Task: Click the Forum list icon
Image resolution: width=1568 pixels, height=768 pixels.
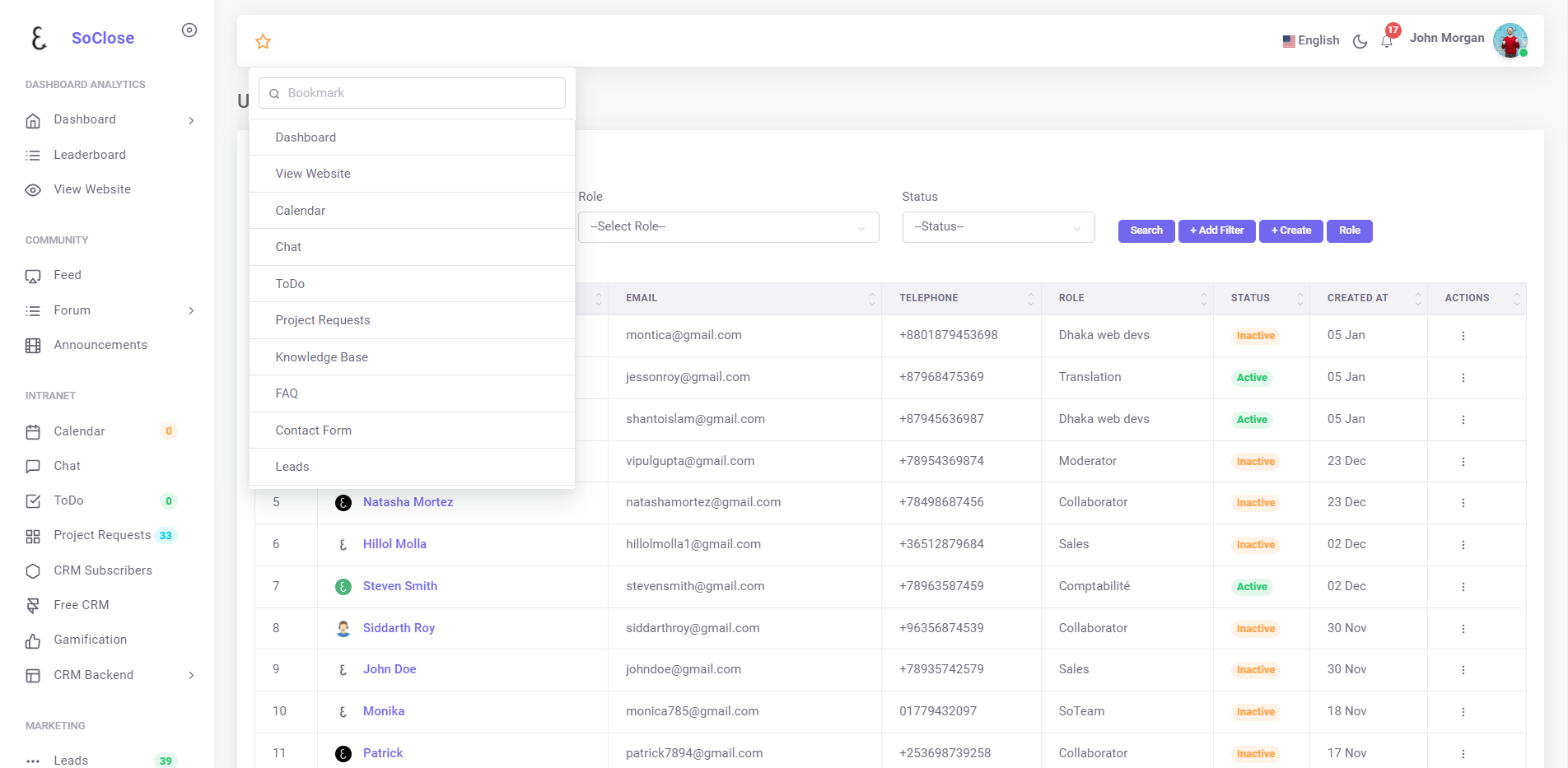Action: click(x=33, y=310)
